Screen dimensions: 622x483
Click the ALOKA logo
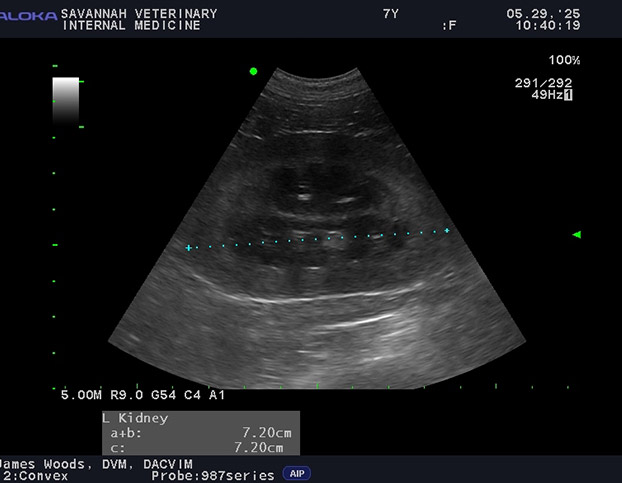coord(28,16)
